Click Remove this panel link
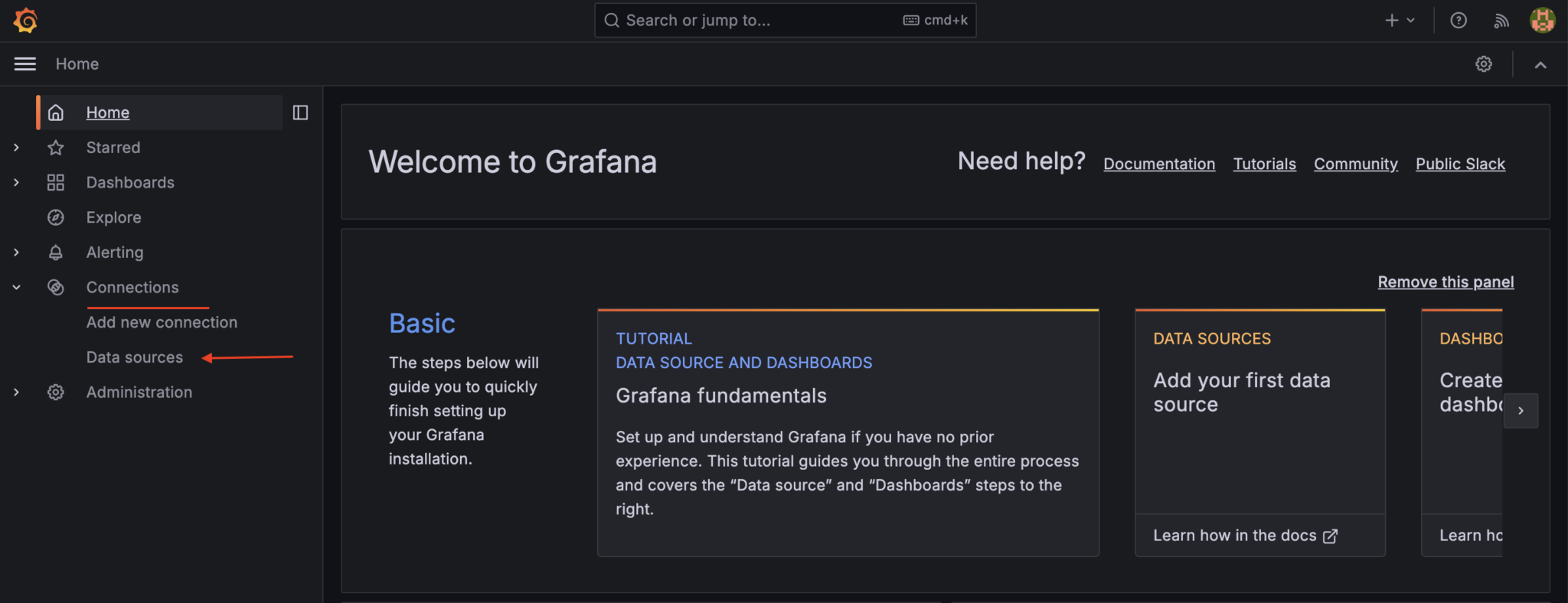Screen dimensions: 1568x603 pos(1445,282)
